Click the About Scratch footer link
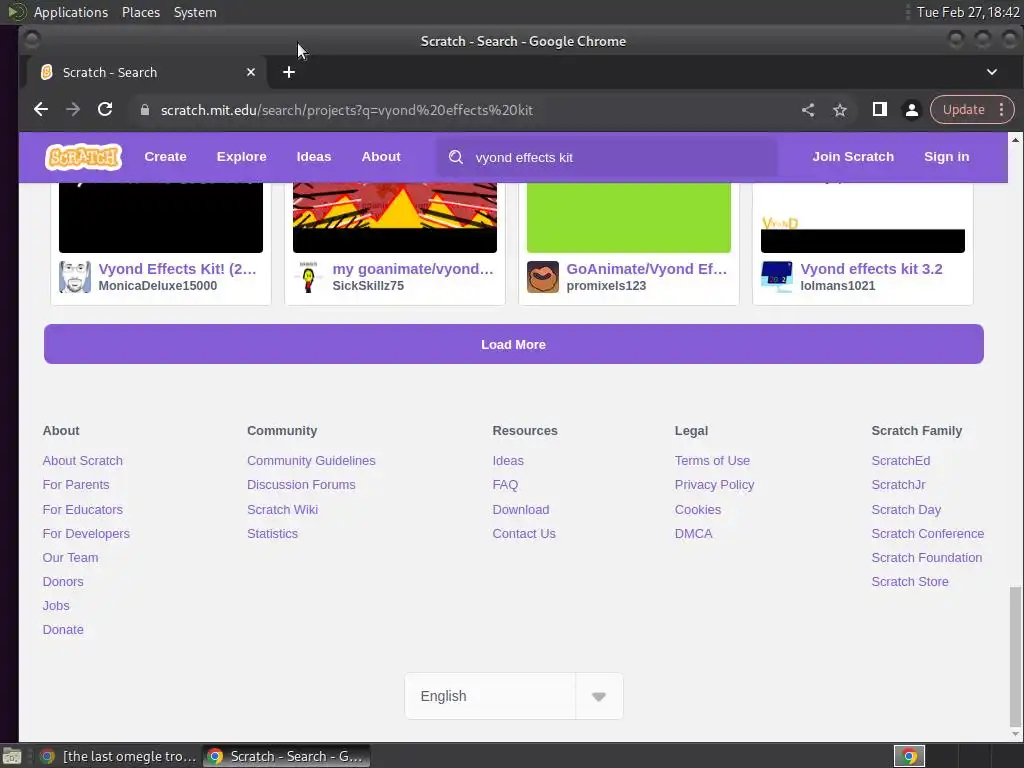1024x768 pixels. tap(82, 460)
